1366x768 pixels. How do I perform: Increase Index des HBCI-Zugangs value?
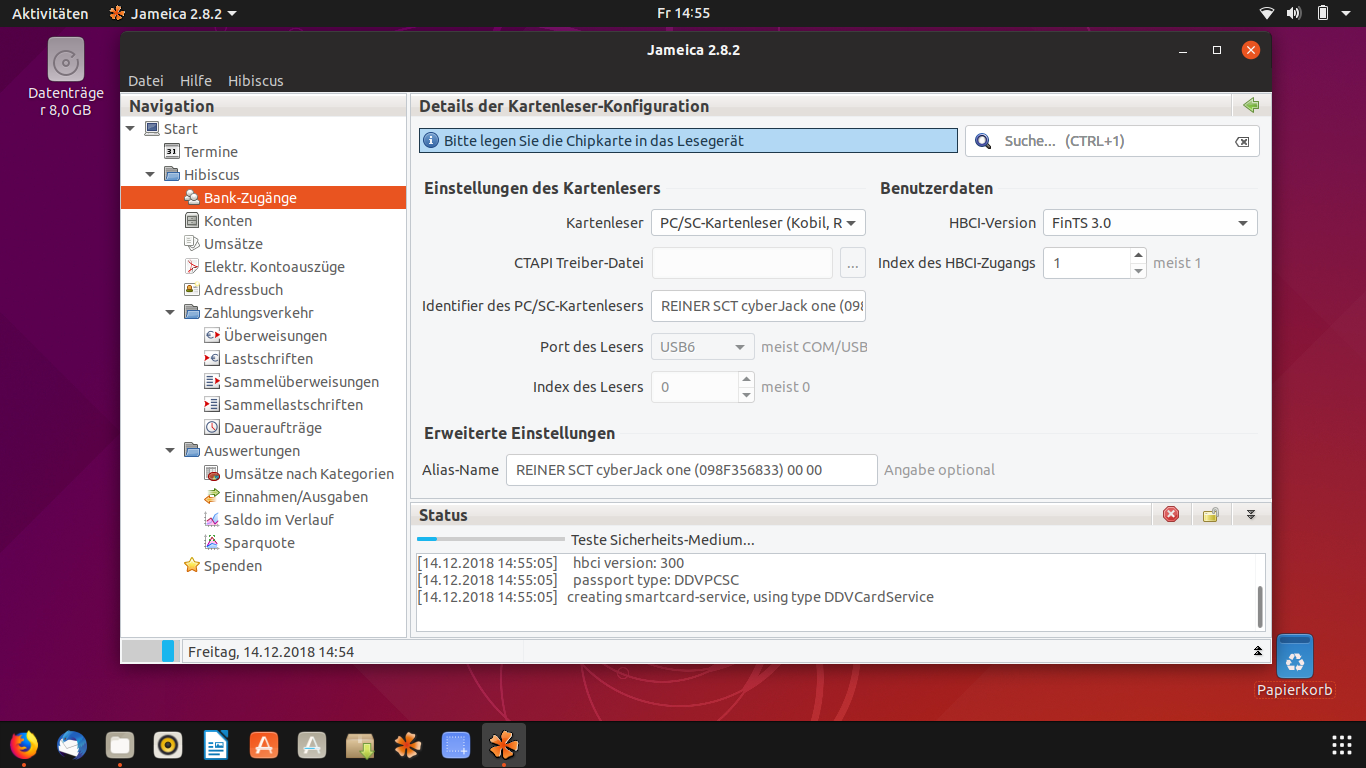(x=1138, y=255)
